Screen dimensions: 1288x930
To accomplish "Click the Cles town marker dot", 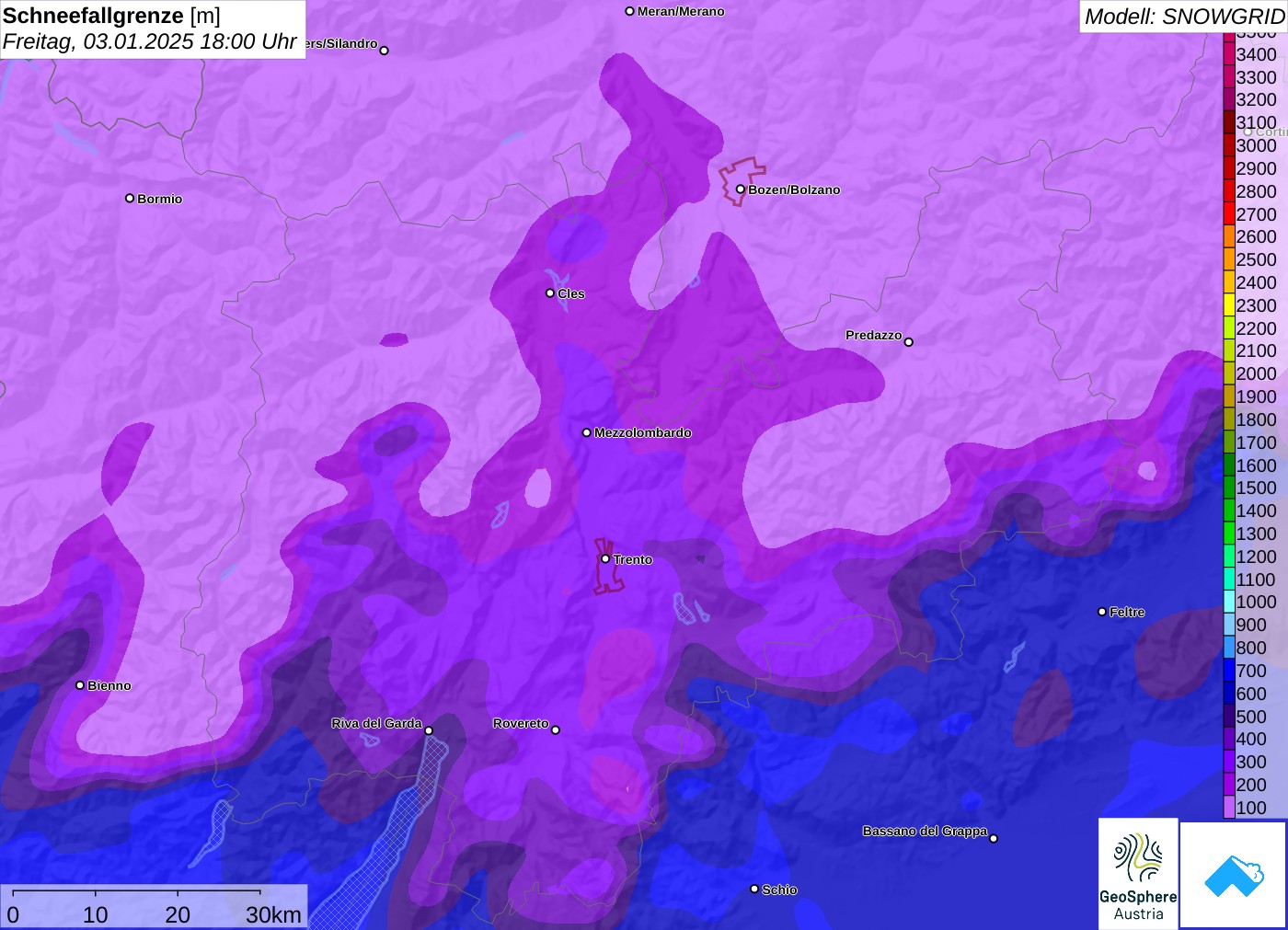I will [x=550, y=293].
